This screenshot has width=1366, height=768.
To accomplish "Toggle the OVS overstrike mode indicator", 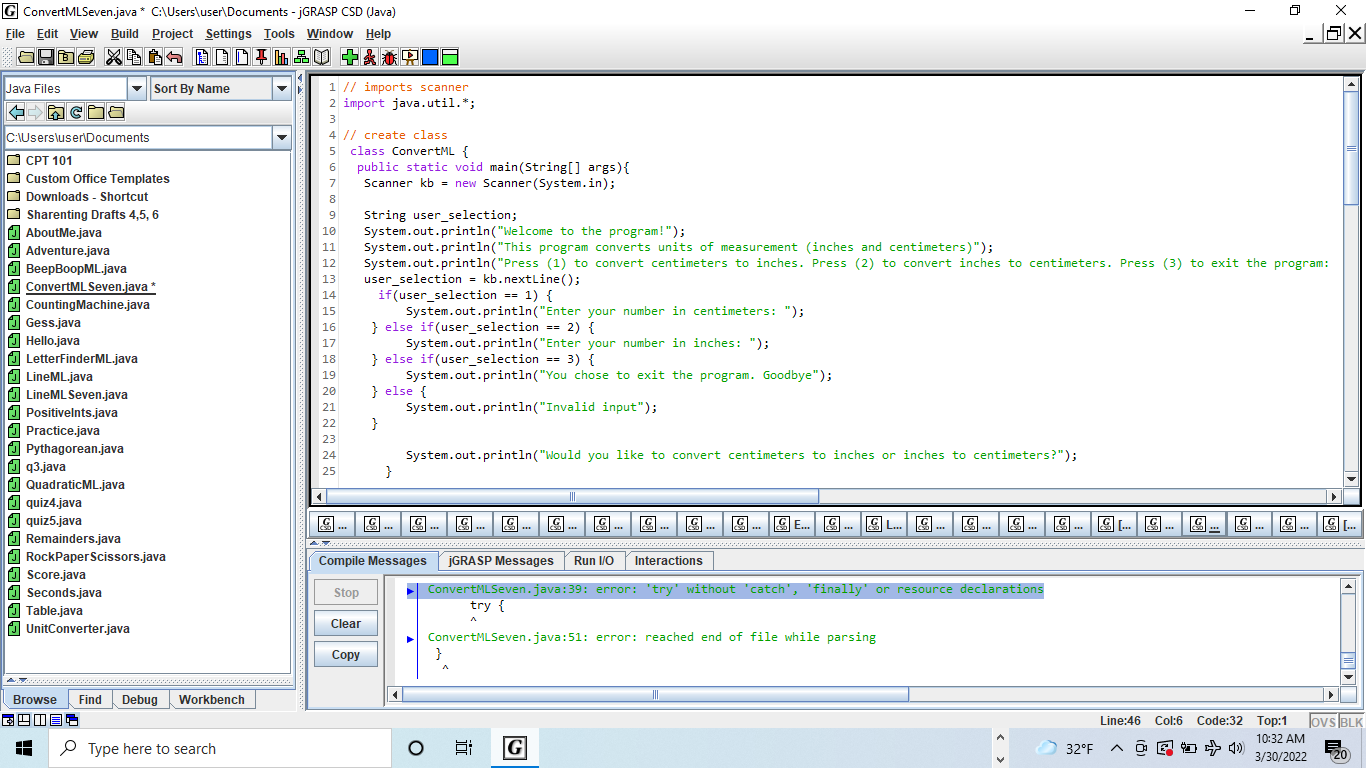I will coord(1323,721).
